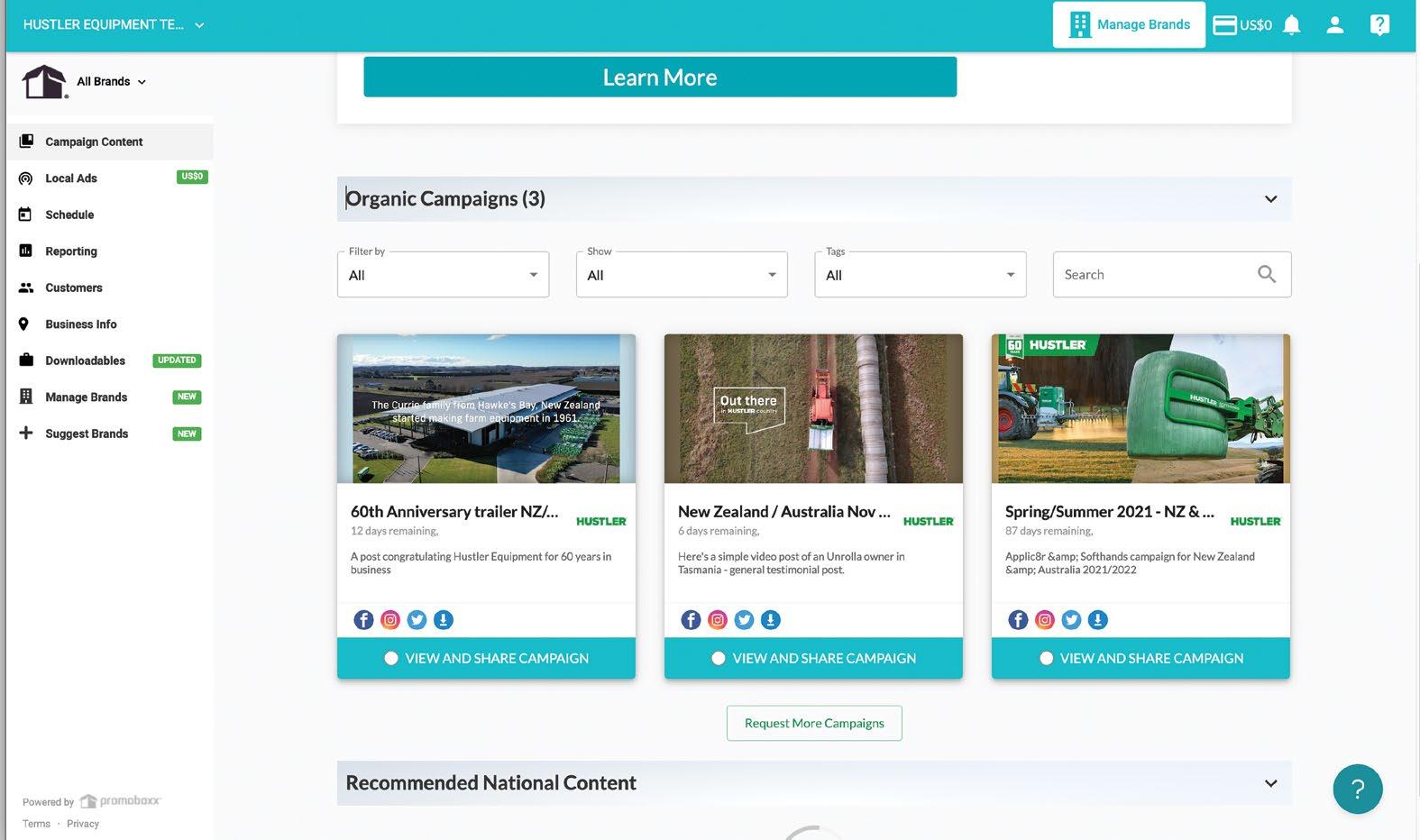The width and height of the screenshot is (1420, 840).
Task: Click Hustler logo on New Zealand / Australia card
Action: pos(929,521)
